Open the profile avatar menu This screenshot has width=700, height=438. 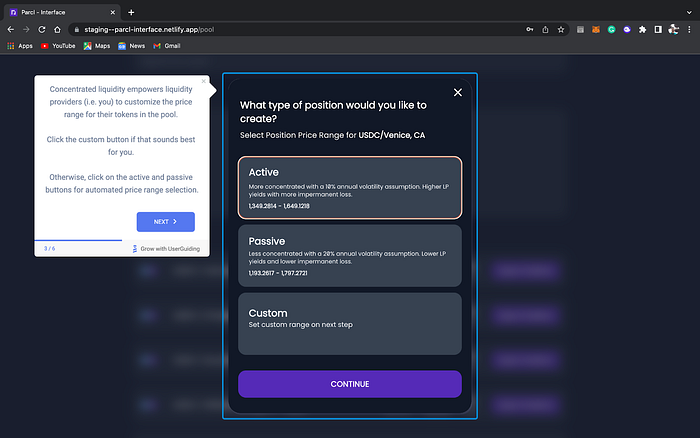point(673,29)
